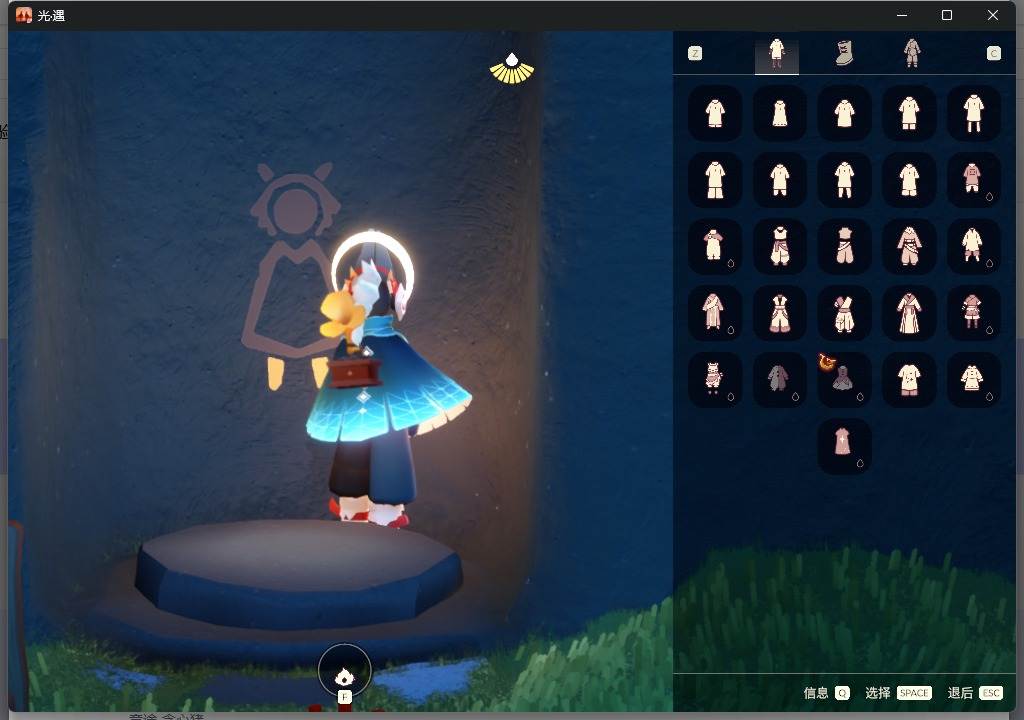Select cream tunic with wide long trousers
This screenshot has width=1024, height=720.
(x=715, y=180)
